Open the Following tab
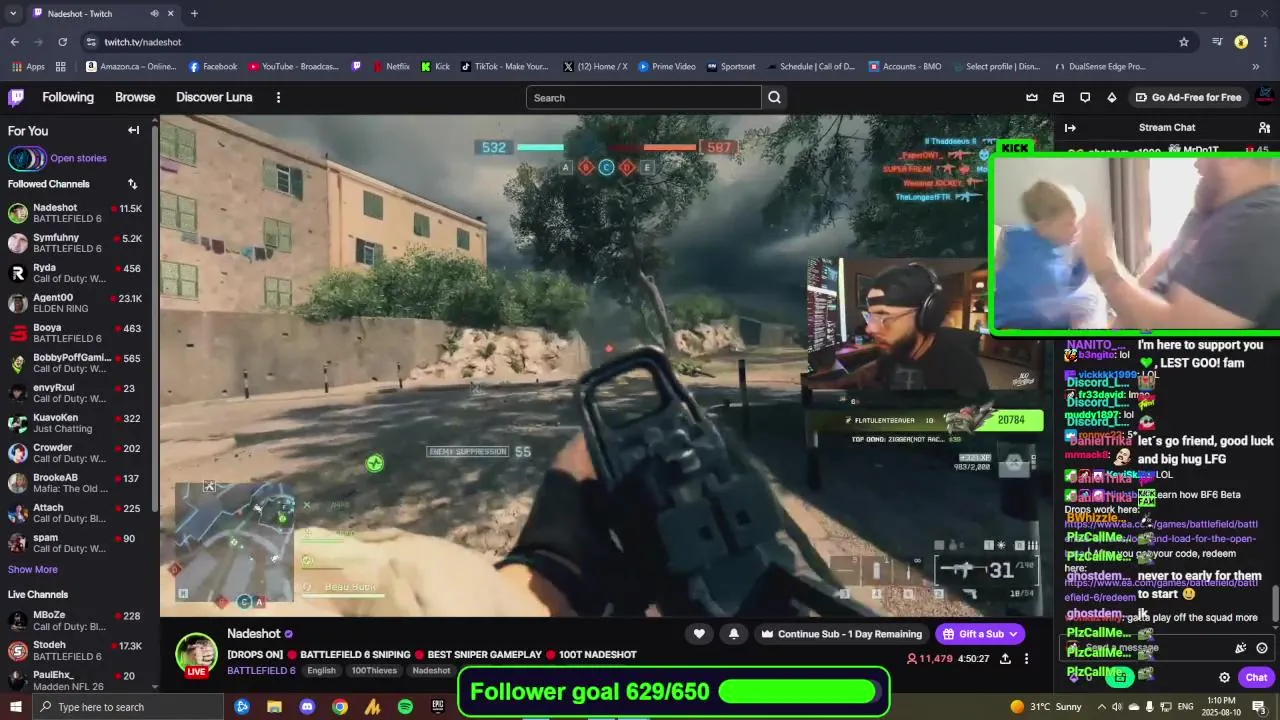The height and width of the screenshot is (720, 1280). point(68,97)
